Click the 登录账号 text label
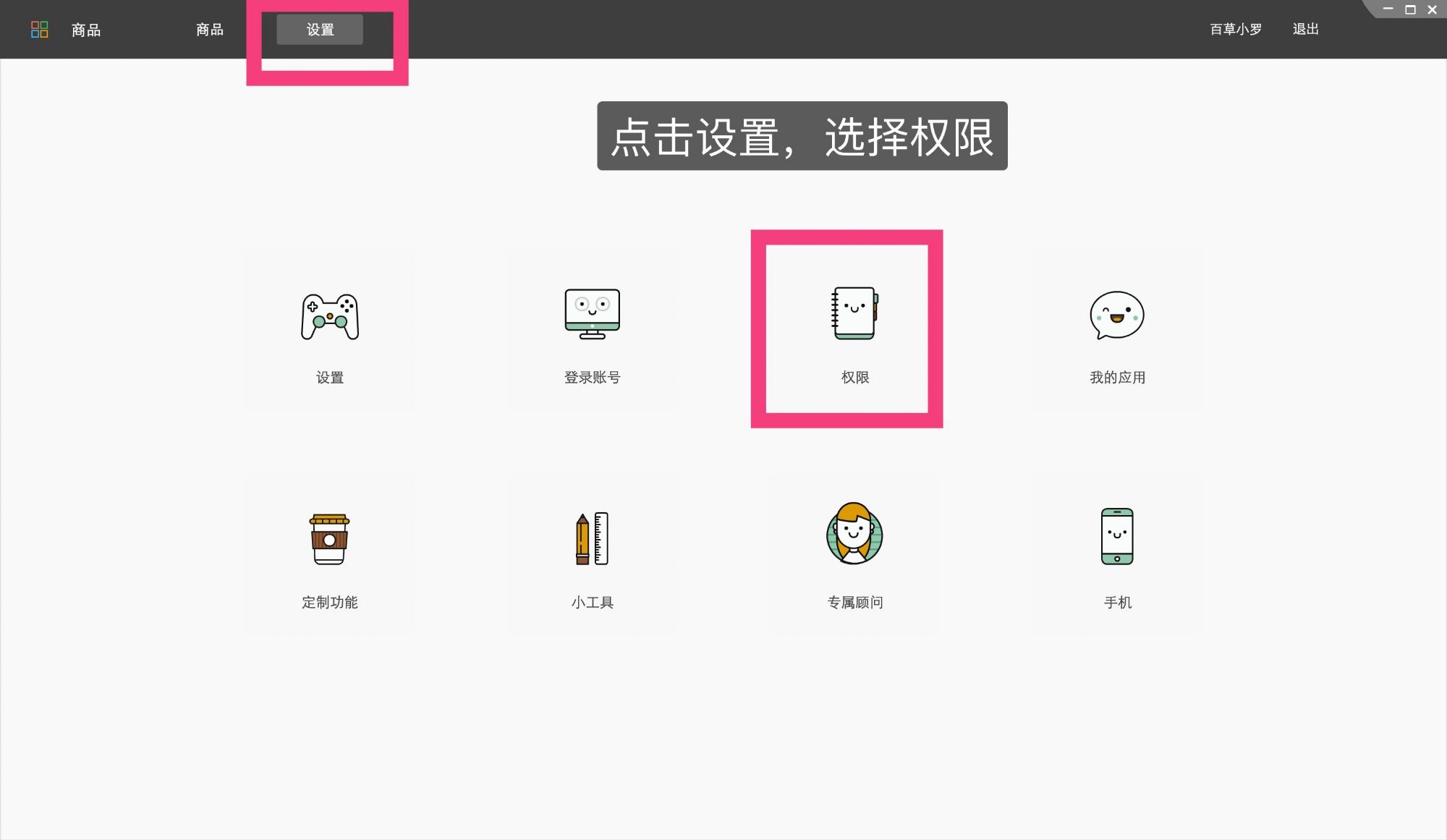Screen dimensions: 1447x840 [592, 377]
